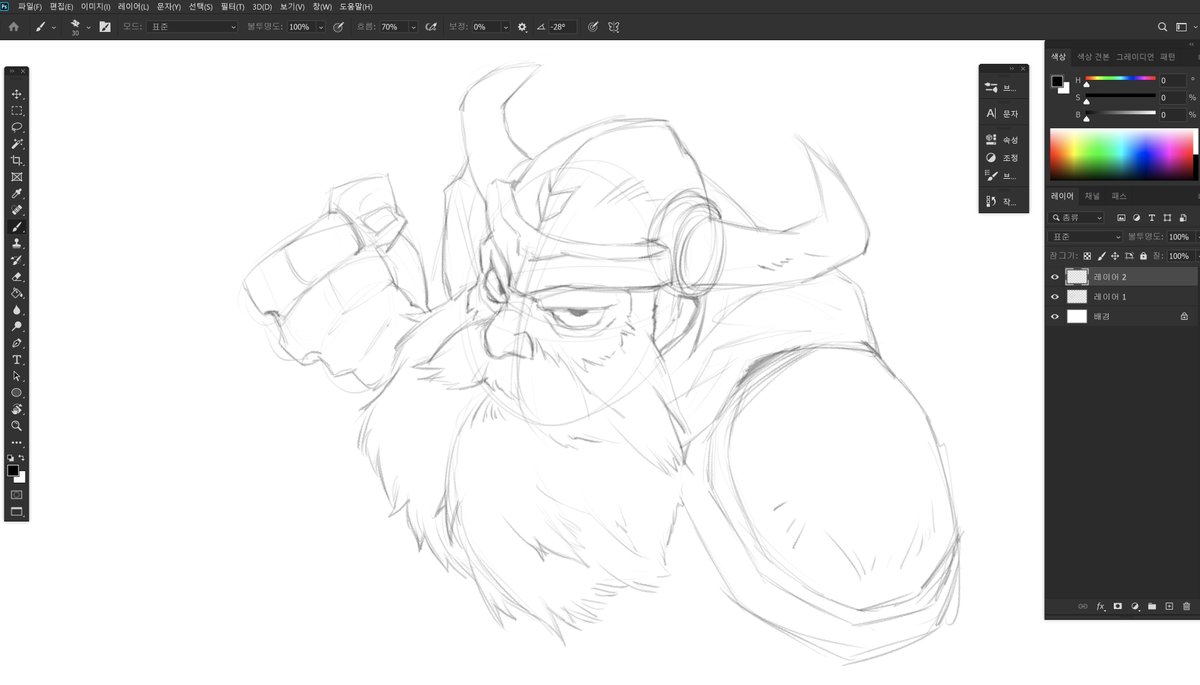Switch to the Swatches (색상 견본) tab

click(x=1093, y=57)
